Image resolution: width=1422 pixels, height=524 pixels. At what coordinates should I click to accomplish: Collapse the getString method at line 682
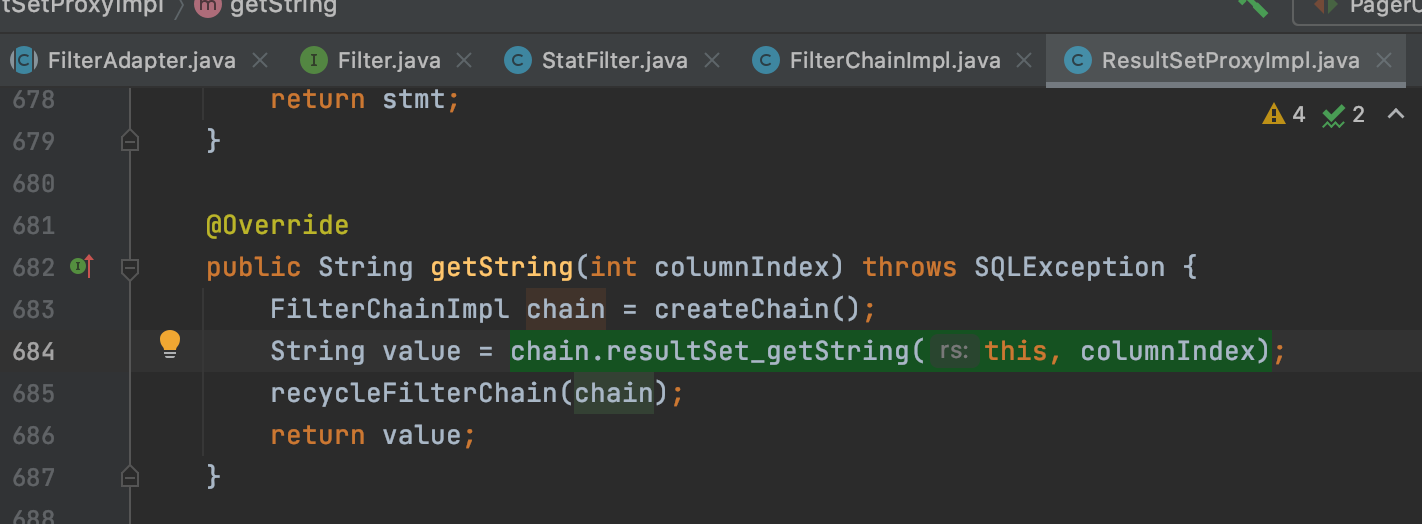129,268
